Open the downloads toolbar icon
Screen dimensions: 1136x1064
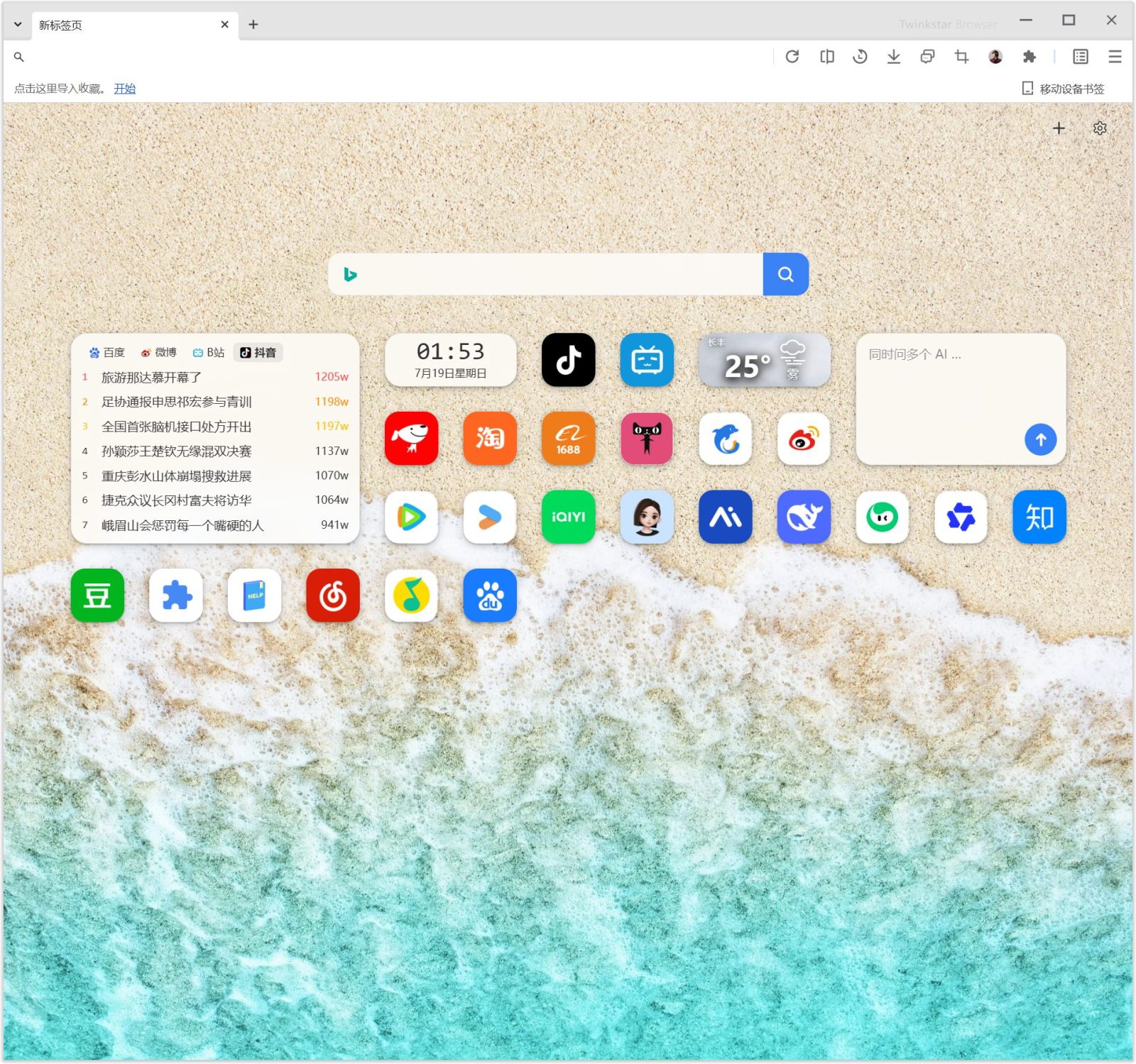[x=894, y=57]
